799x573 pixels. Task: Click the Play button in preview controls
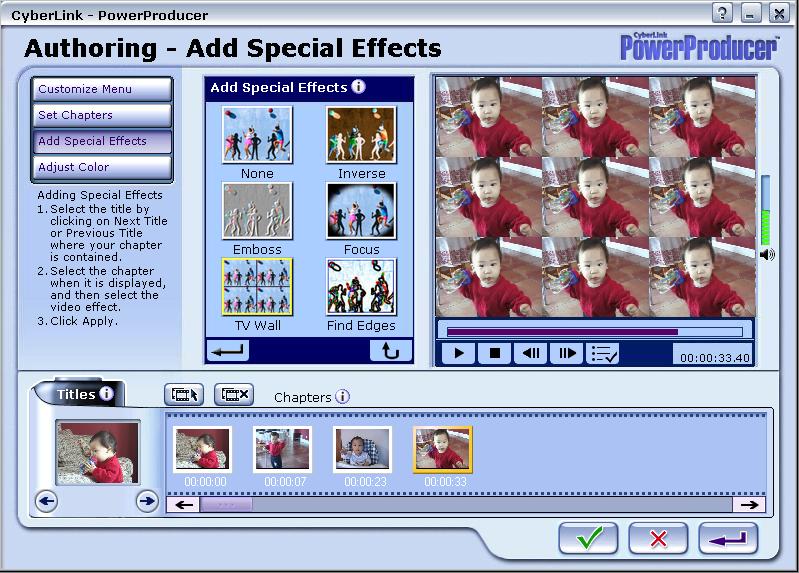[459, 353]
